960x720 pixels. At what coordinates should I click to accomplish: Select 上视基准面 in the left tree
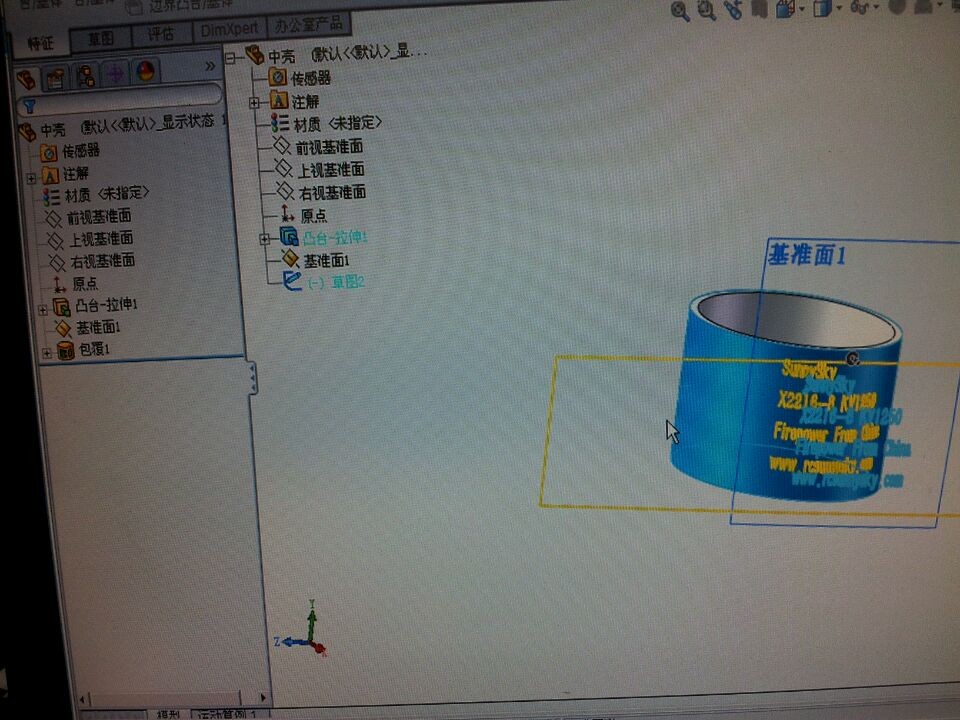tap(102, 239)
